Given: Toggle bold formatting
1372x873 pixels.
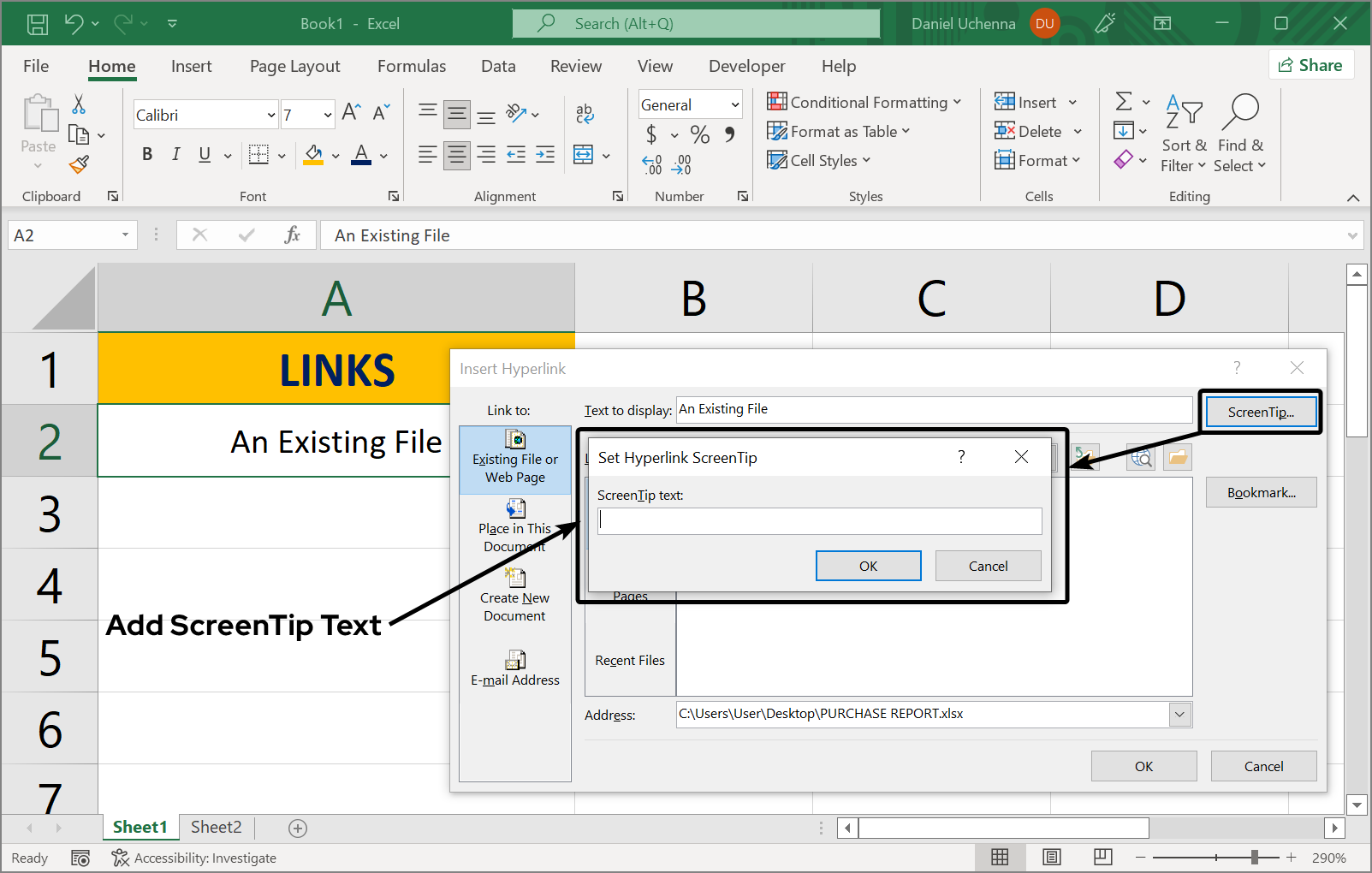Looking at the screenshot, I should [146, 154].
